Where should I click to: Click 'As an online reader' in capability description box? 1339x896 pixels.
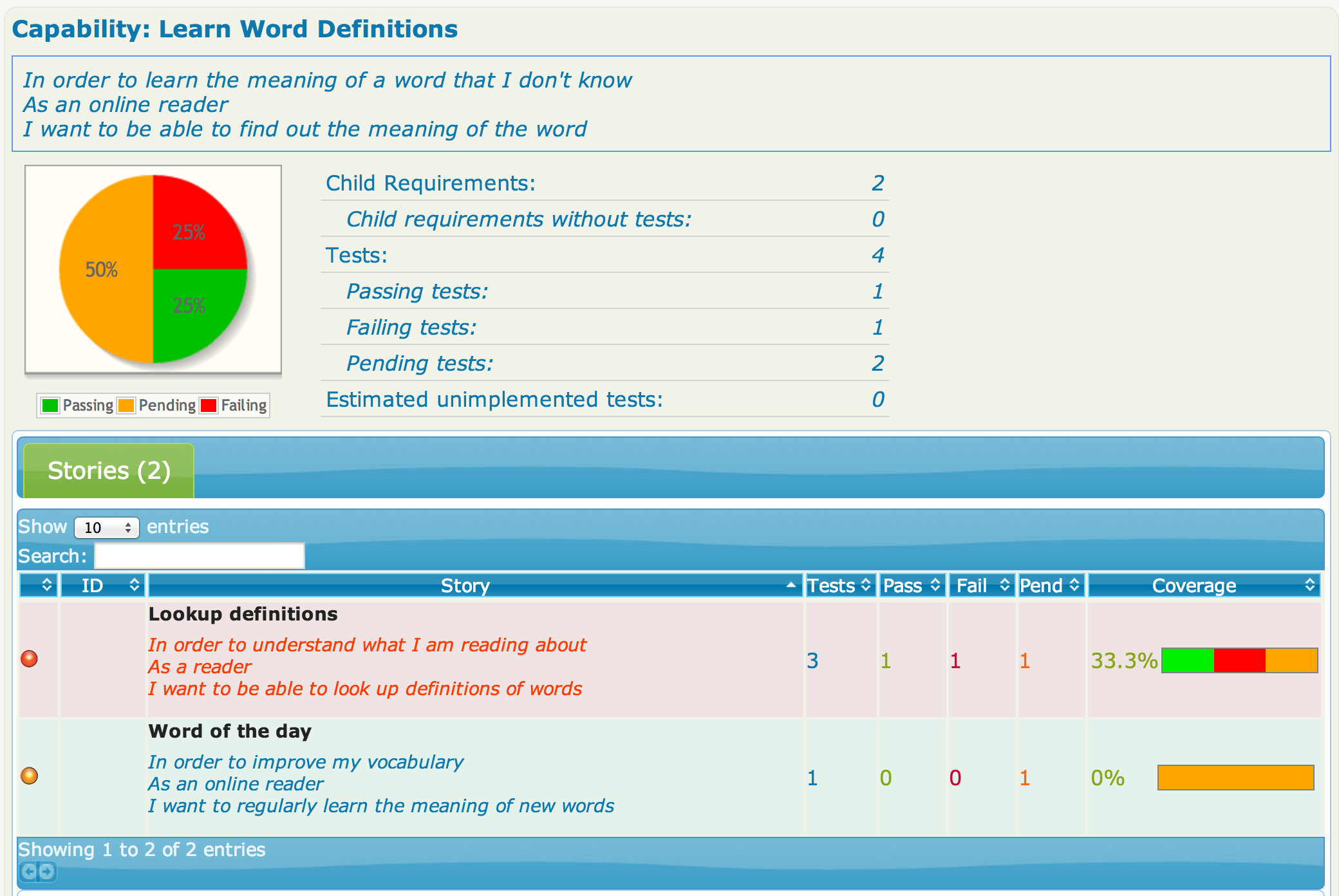coord(126,104)
